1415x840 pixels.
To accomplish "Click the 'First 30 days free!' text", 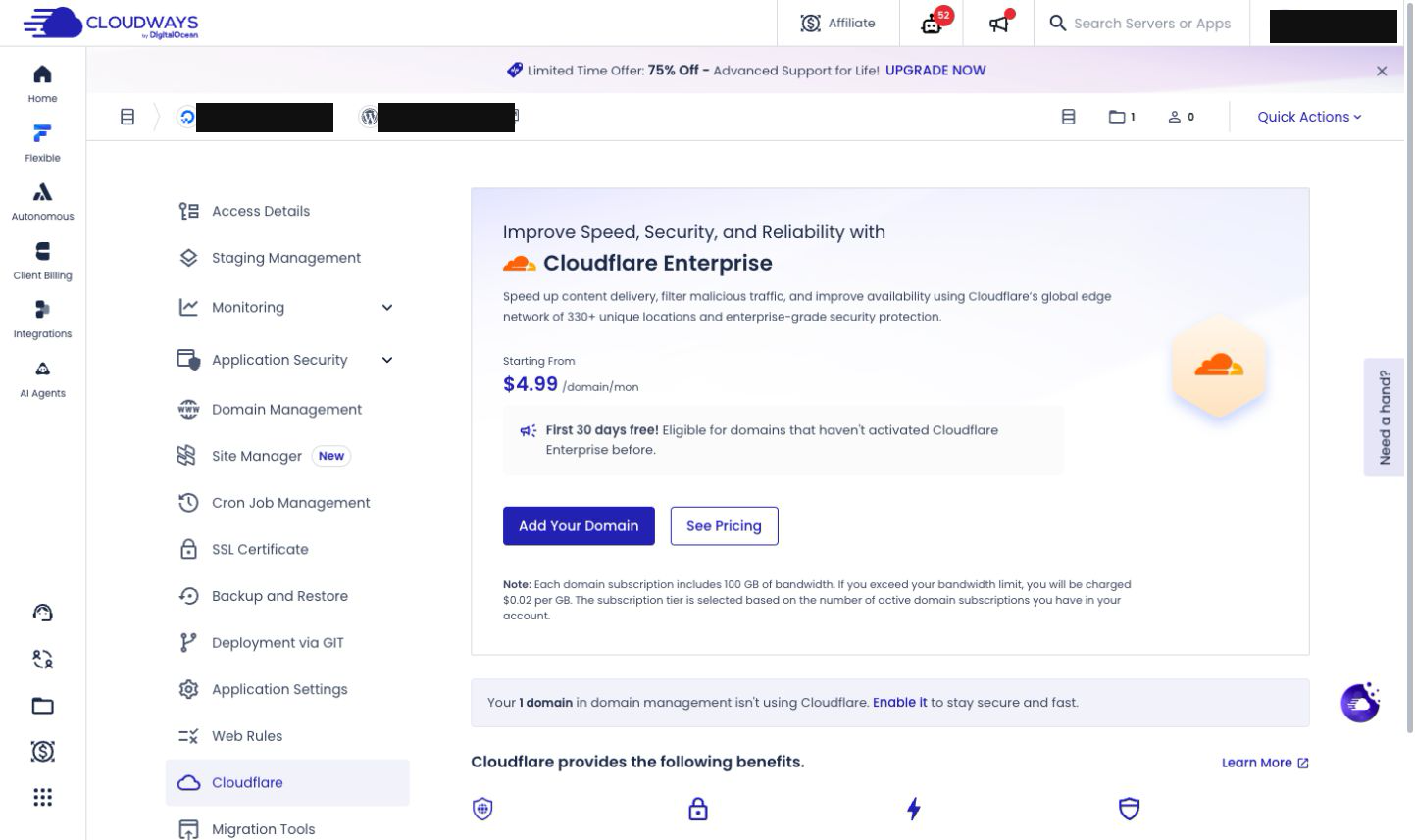I will pyautogui.click(x=602, y=430).
